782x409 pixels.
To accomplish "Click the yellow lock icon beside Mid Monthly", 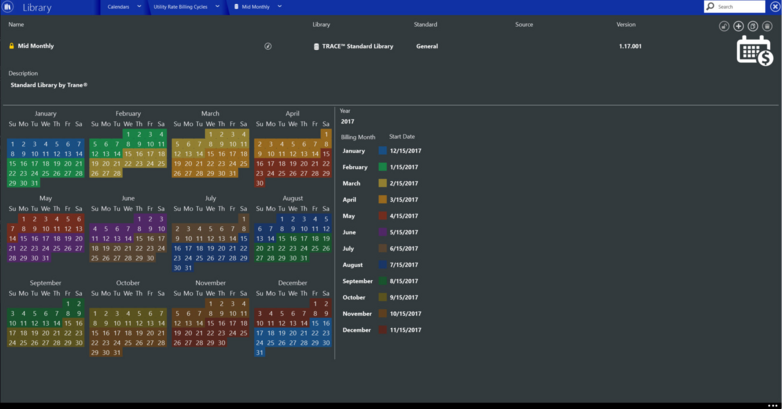I will [11, 46].
